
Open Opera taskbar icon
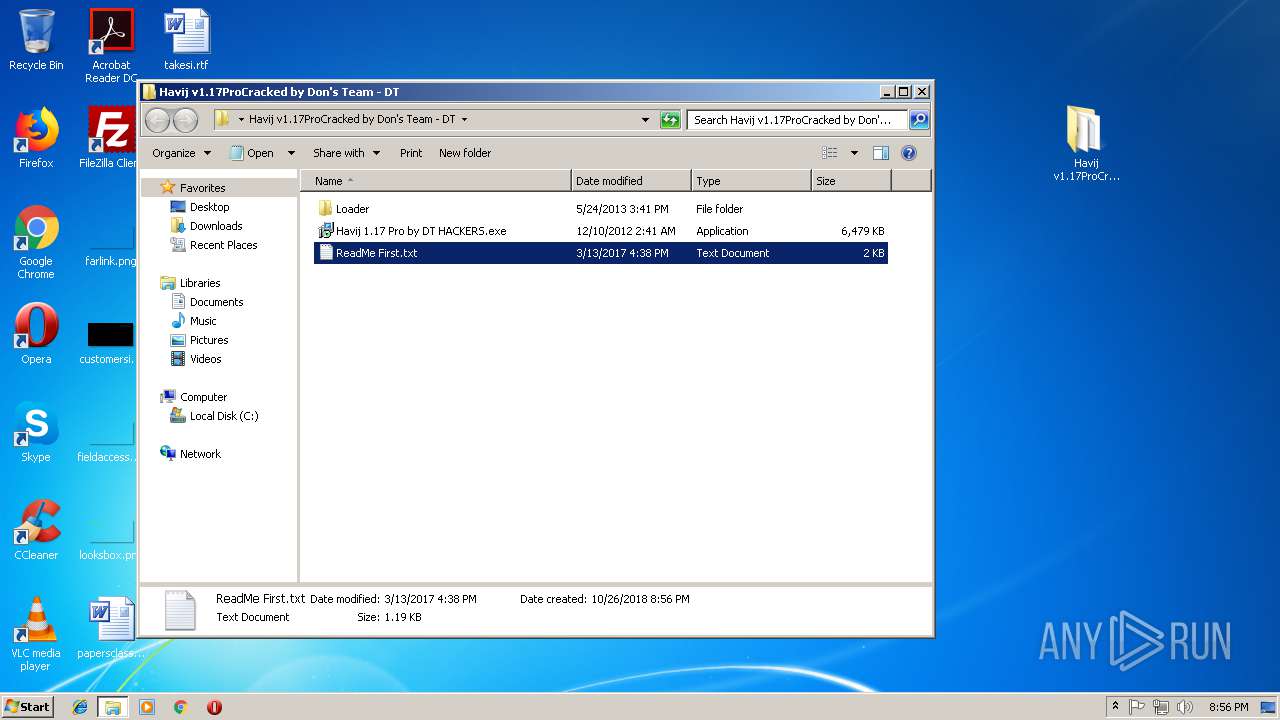pos(214,707)
